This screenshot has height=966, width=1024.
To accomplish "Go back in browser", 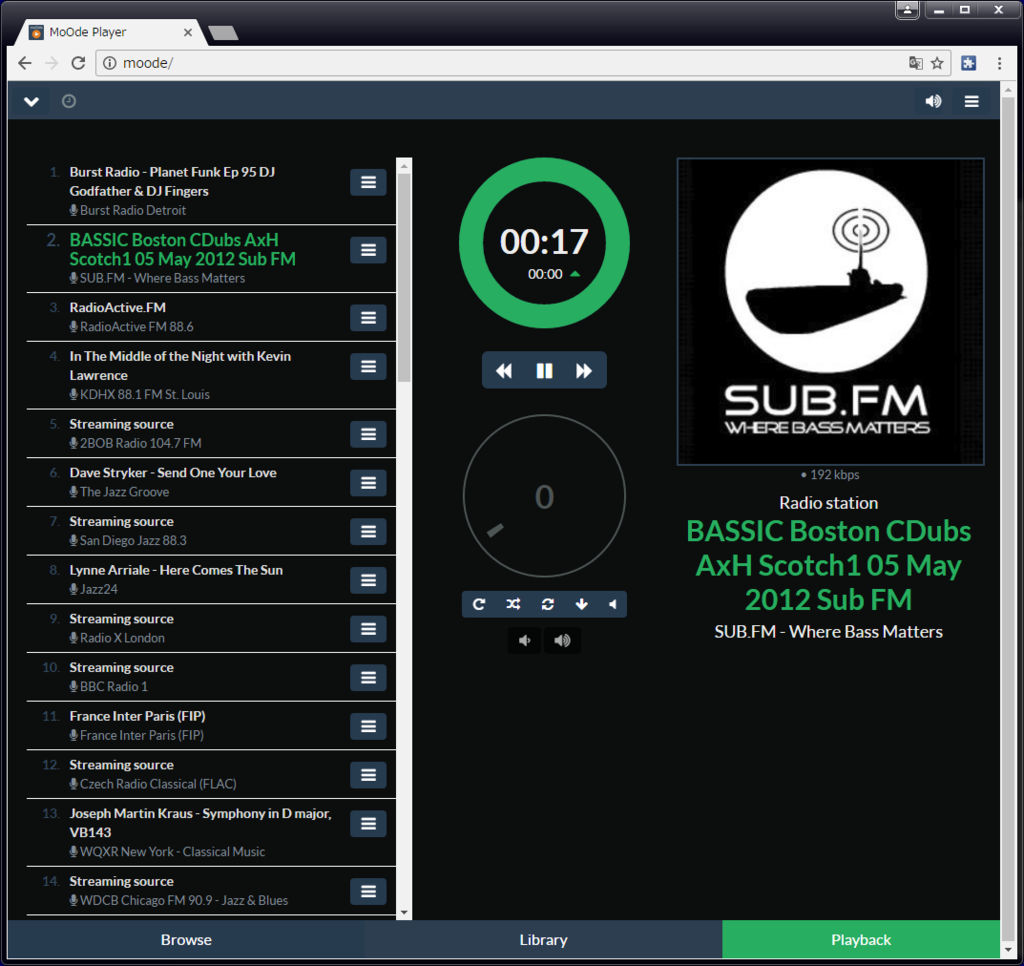I will tap(25, 63).
